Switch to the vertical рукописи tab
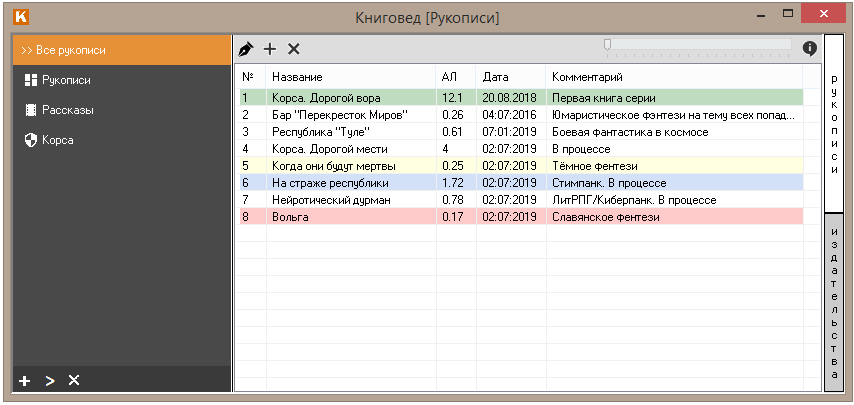This screenshot has height=405, width=854. (x=833, y=125)
